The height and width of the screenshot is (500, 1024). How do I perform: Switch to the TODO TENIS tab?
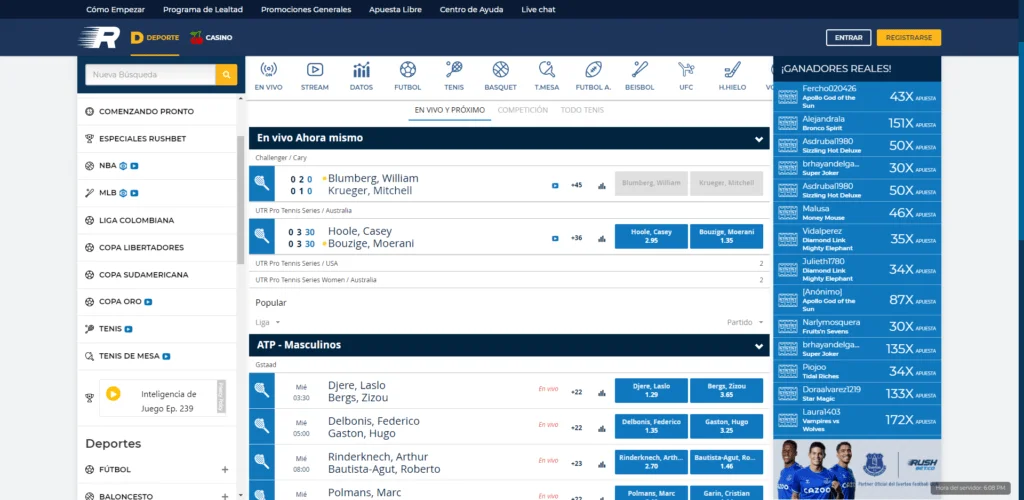(582, 110)
